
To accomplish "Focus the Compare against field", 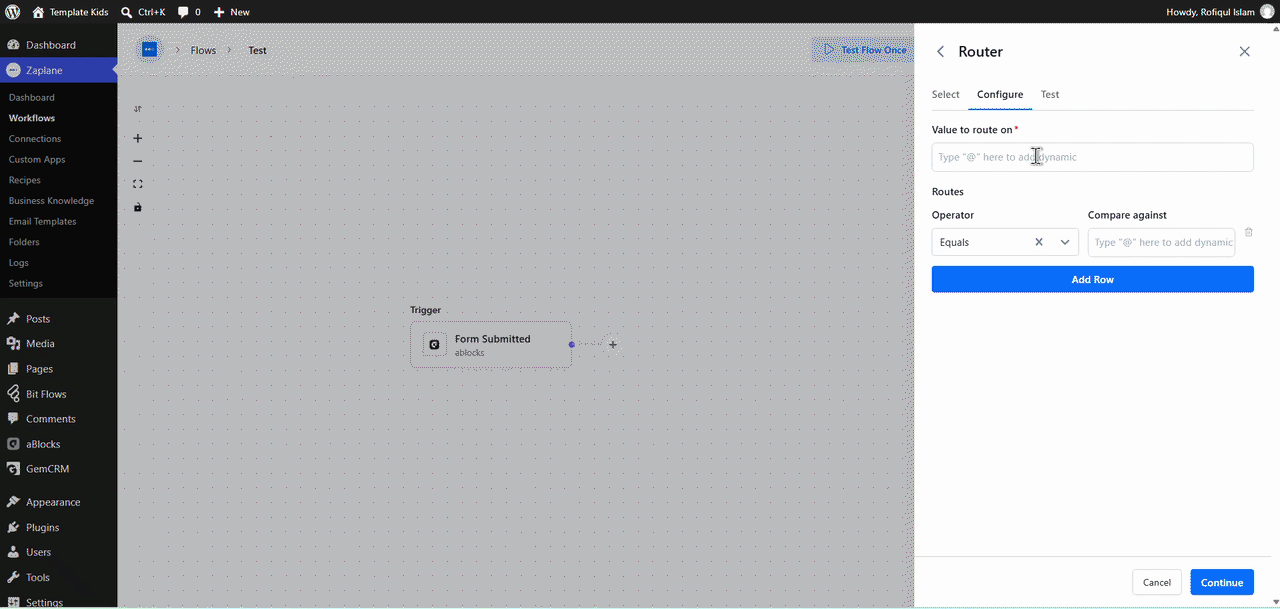I will coord(1161,242).
